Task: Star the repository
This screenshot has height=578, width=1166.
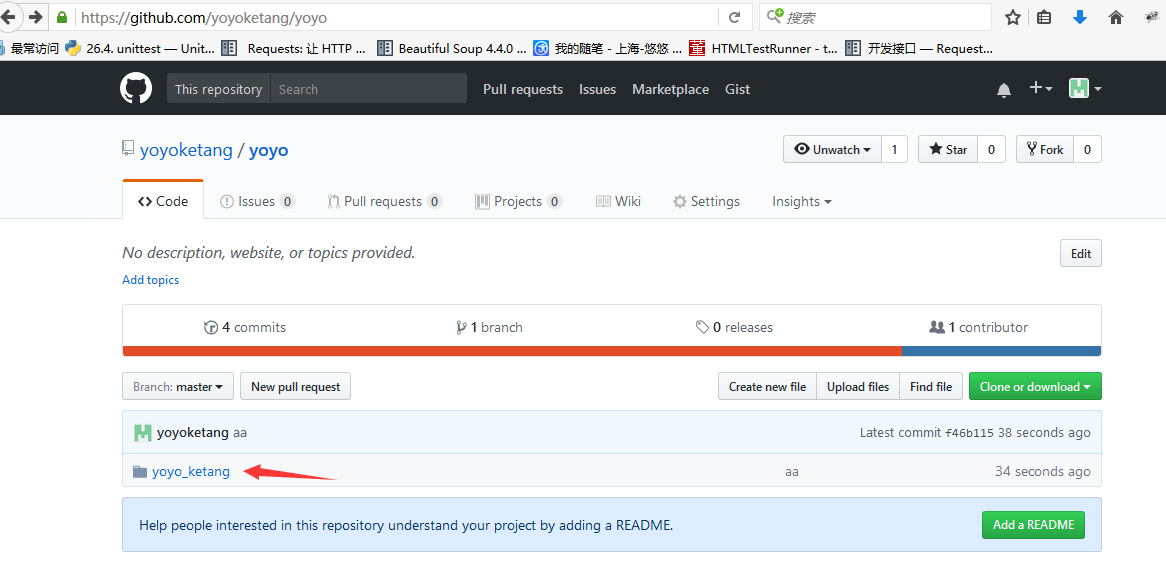Action: (948, 150)
